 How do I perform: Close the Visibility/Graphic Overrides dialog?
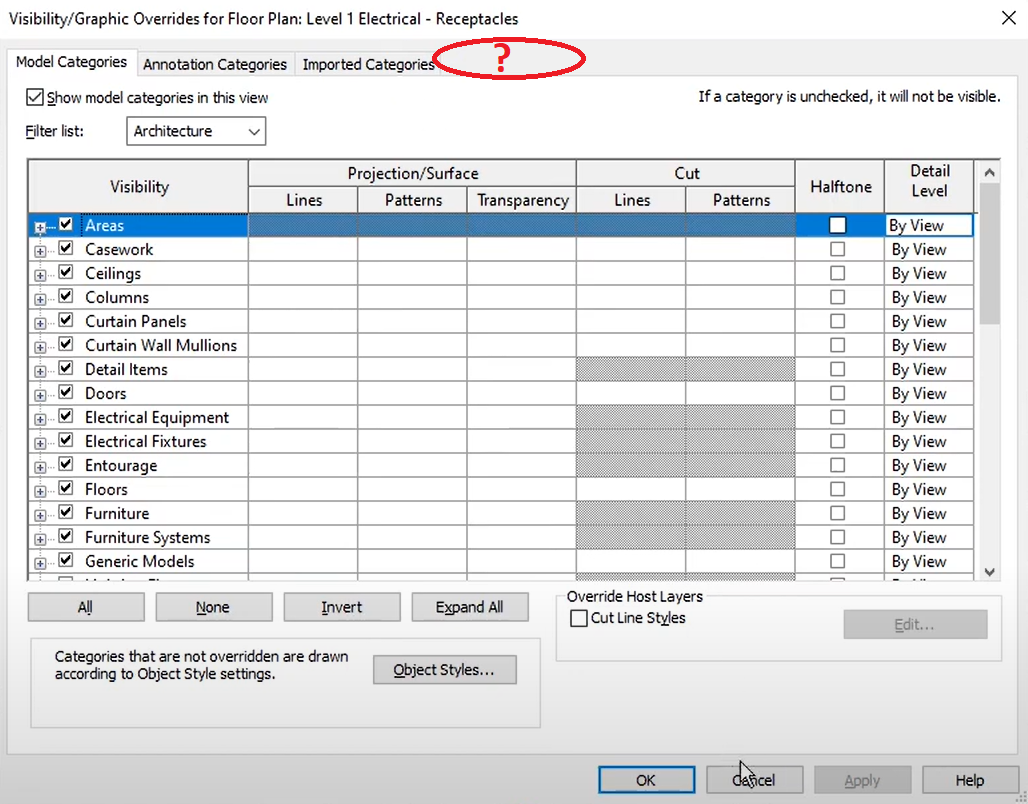pyautogui.click(x=1009, y=18)
